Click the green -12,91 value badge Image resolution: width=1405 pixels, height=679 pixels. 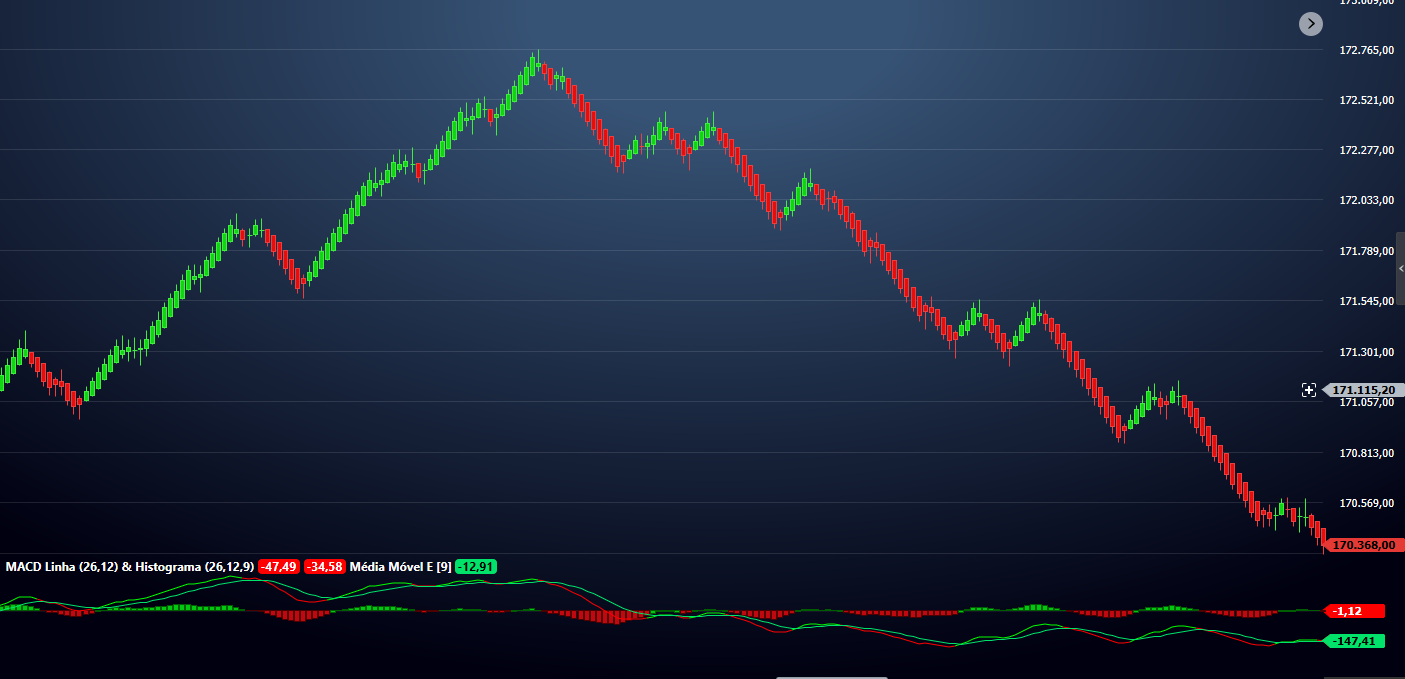[x=476, y=567]
